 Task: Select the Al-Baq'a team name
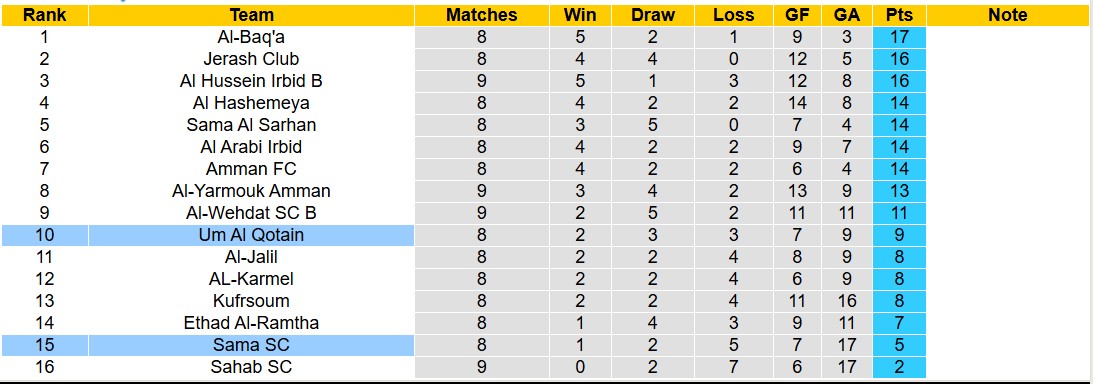252,37
